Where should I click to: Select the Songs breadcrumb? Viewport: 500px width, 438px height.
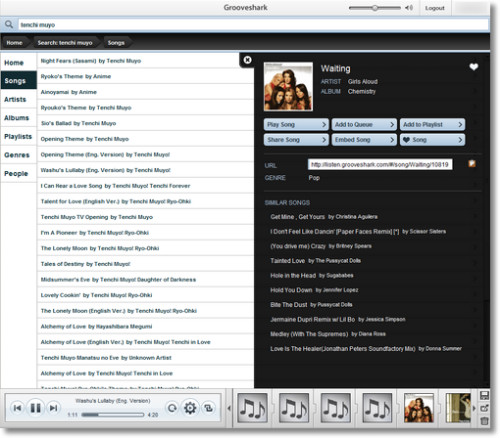tap(116, 43)
